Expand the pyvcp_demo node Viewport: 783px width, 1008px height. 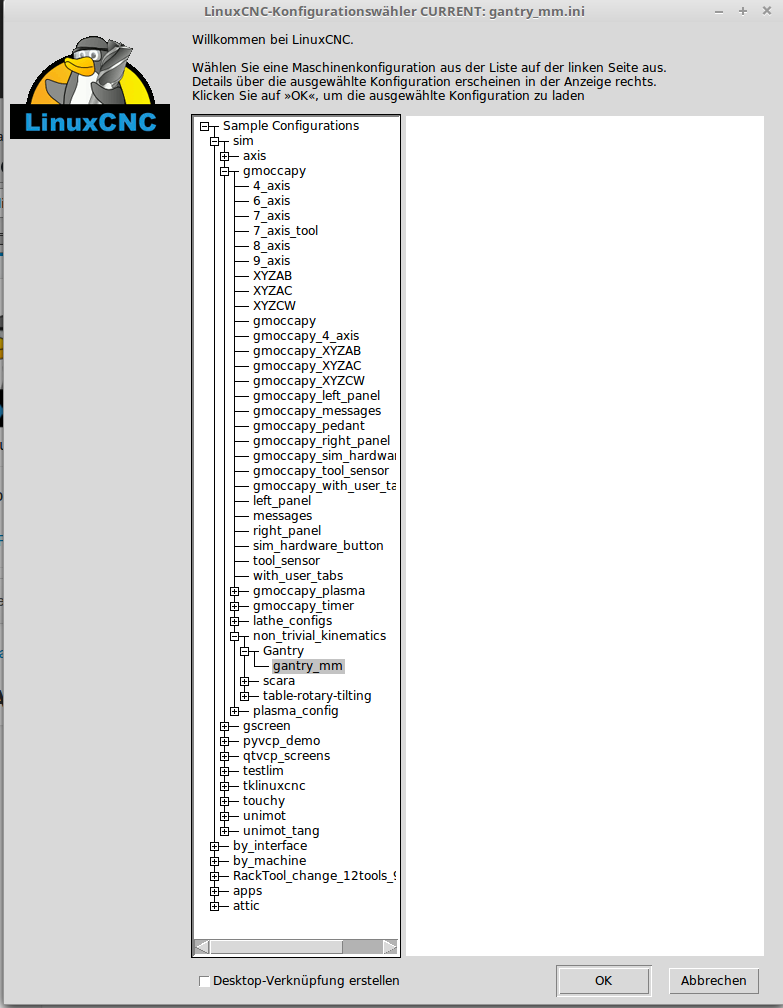tap(224, 741)
